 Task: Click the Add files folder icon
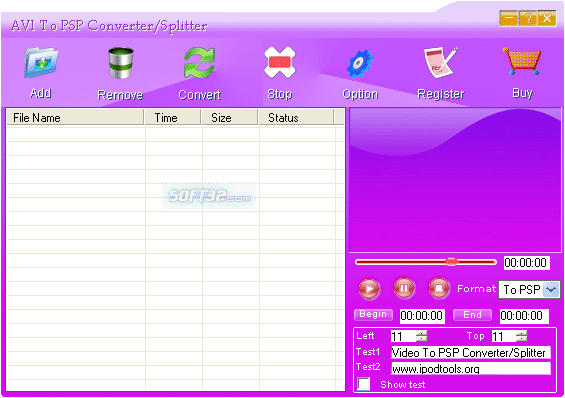coord(41,63)
